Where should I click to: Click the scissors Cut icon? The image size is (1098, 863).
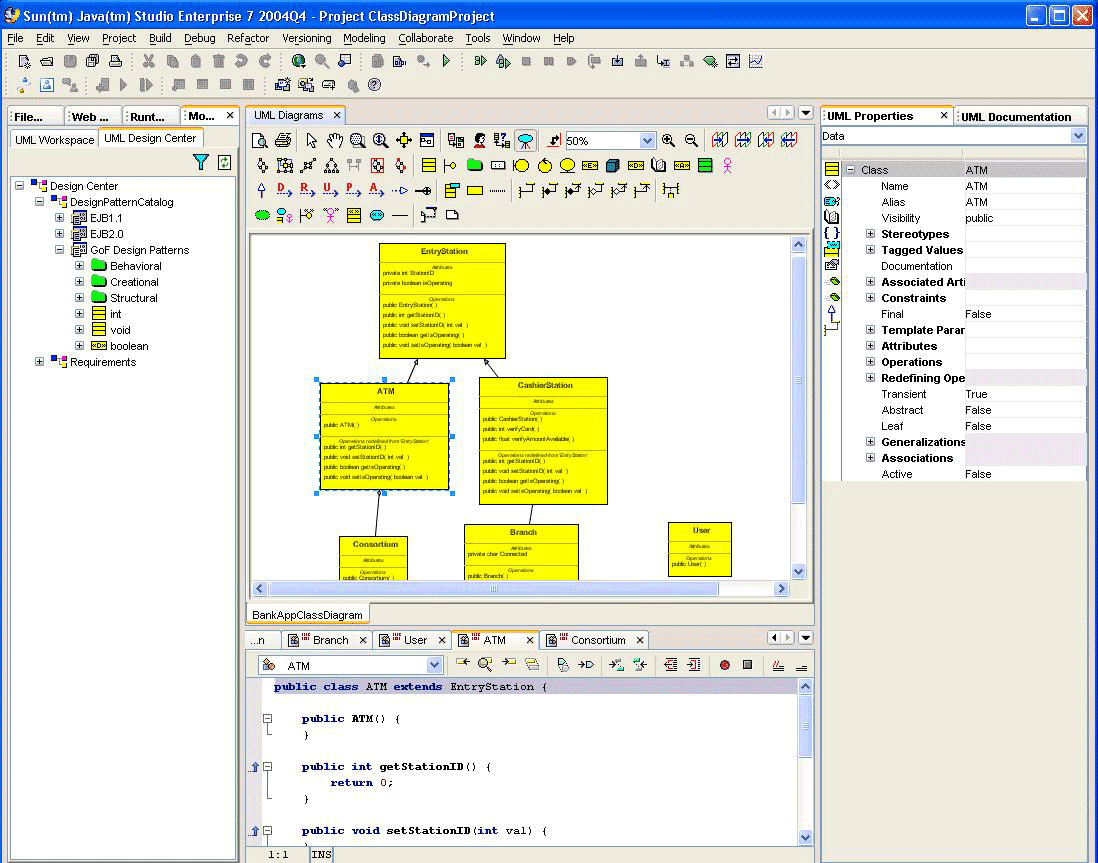coord(148,62)
